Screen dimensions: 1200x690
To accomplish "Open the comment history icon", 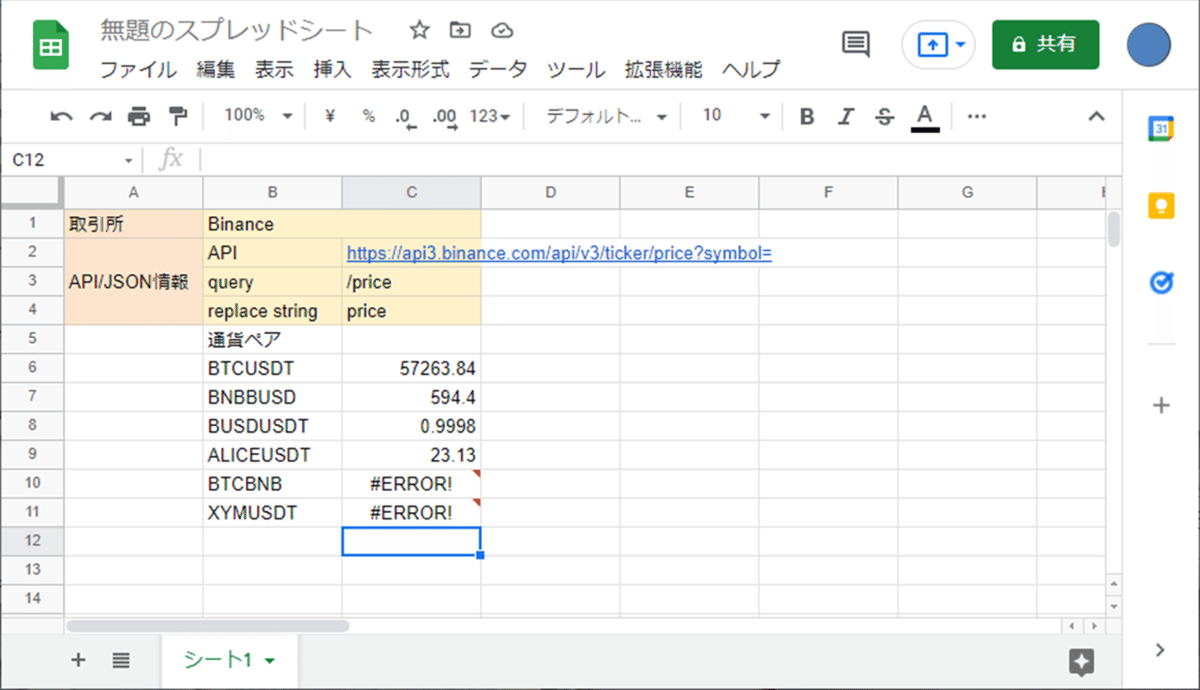I will [x=856, y=44].
